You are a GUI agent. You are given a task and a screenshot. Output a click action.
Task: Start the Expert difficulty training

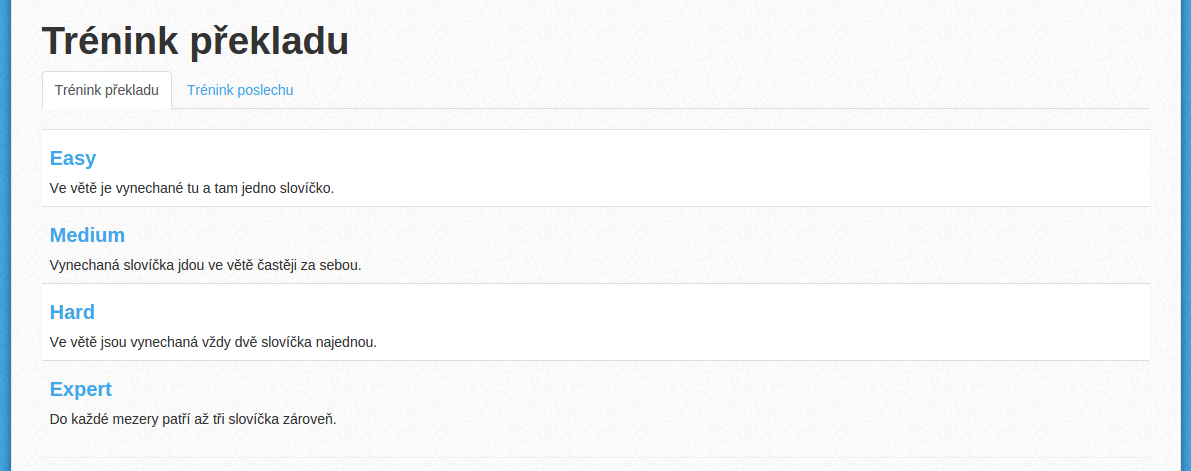tap(81, 389)
